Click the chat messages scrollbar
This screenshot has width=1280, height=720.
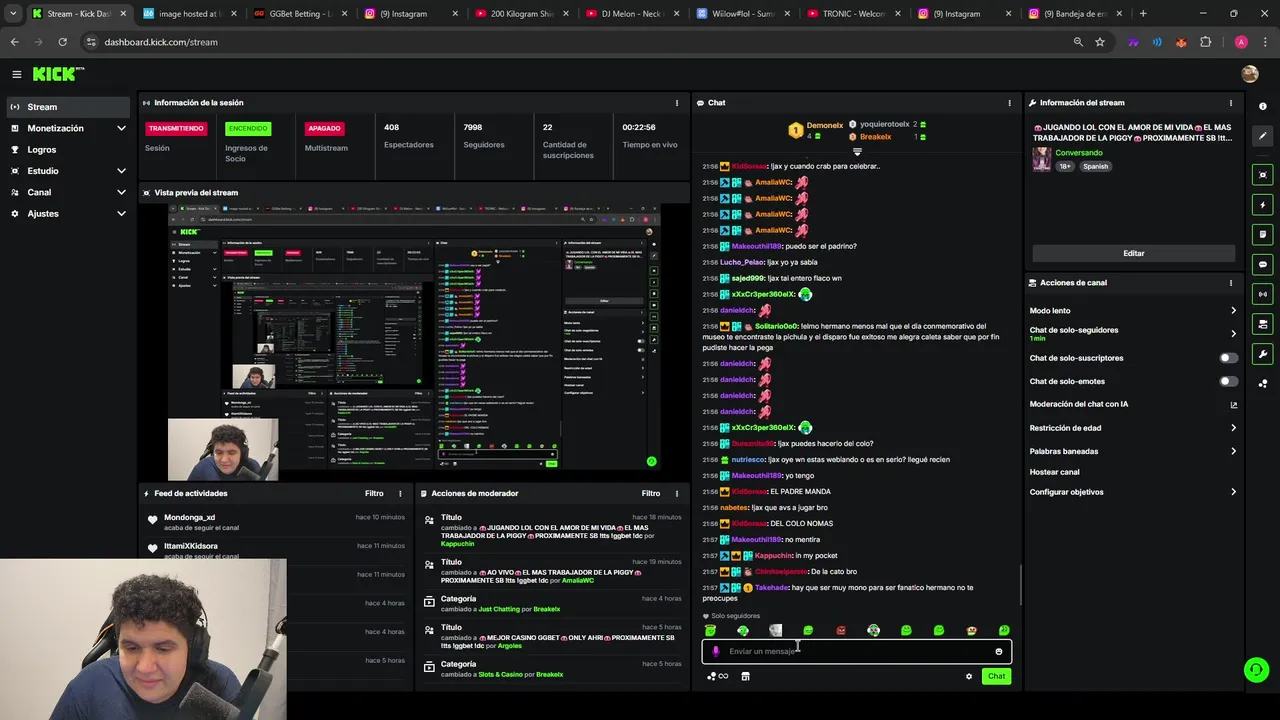(x=1019, y=585)
